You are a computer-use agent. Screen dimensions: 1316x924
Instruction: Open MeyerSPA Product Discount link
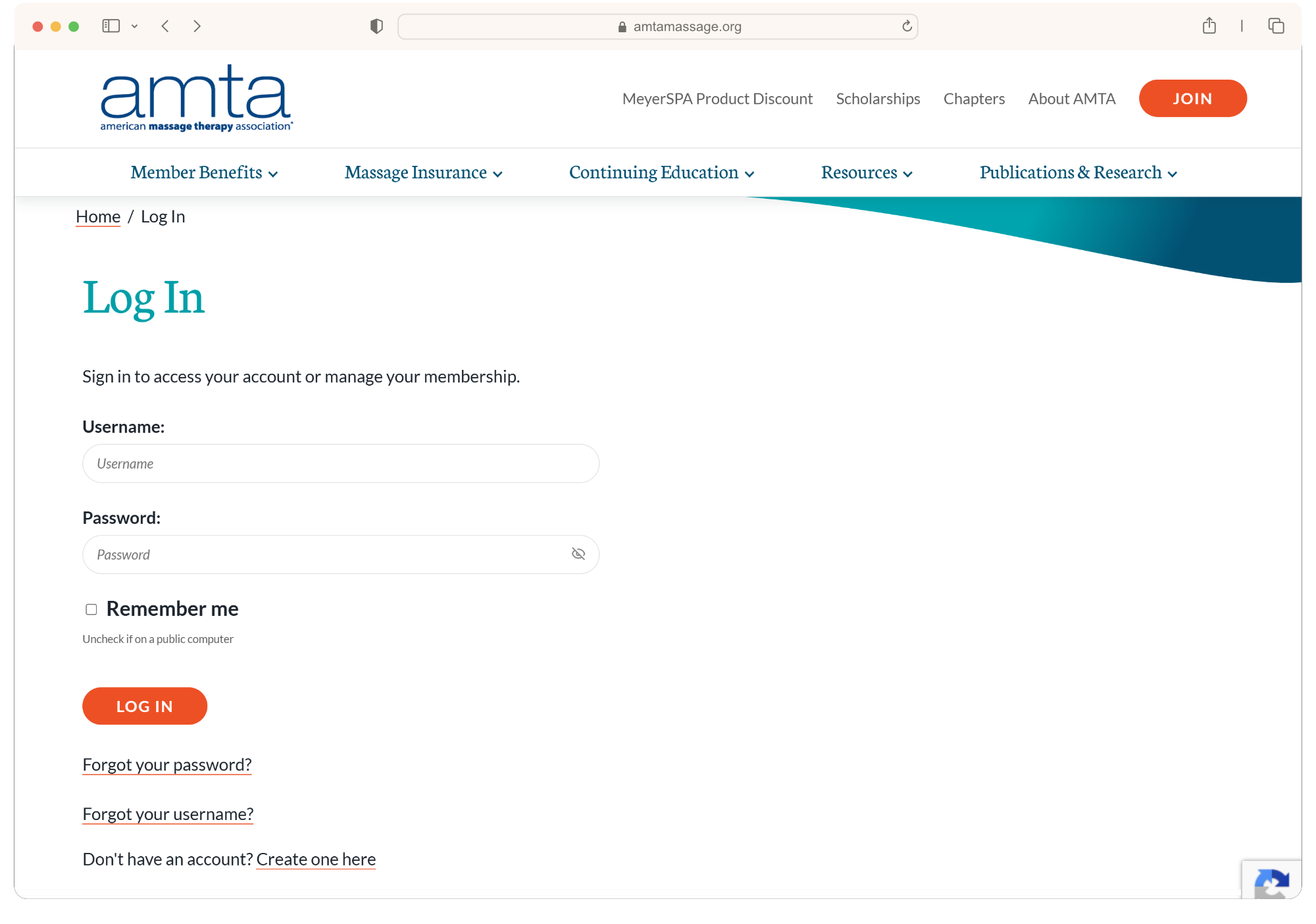(x=717, y=99)
